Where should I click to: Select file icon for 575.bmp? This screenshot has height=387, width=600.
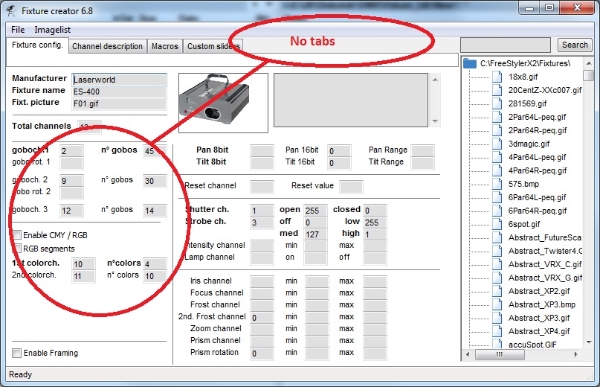[497, 184]
